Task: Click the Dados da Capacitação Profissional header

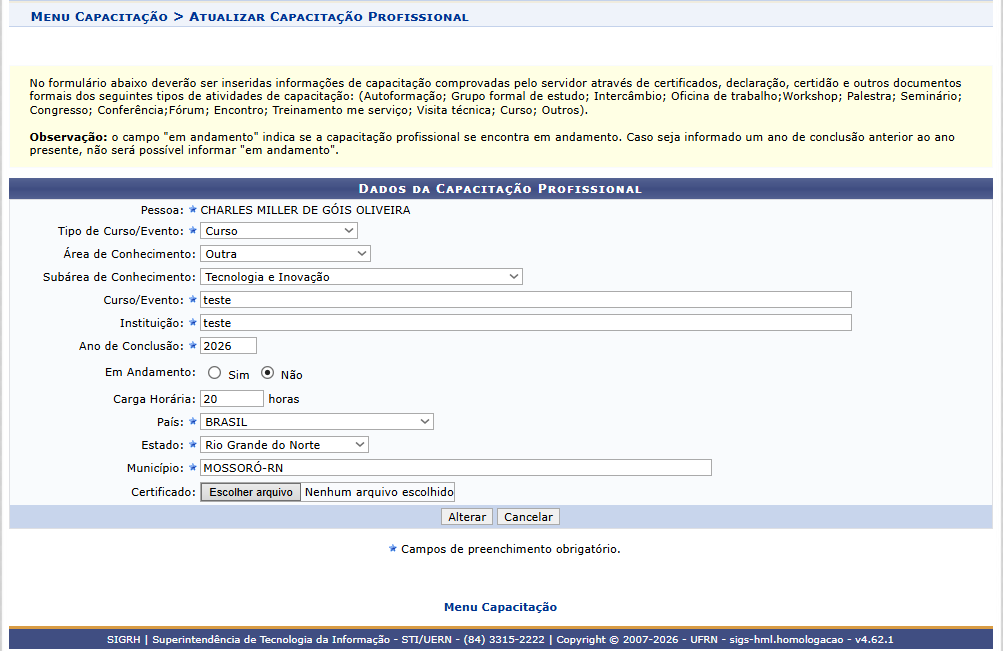Action: point(500,189)
